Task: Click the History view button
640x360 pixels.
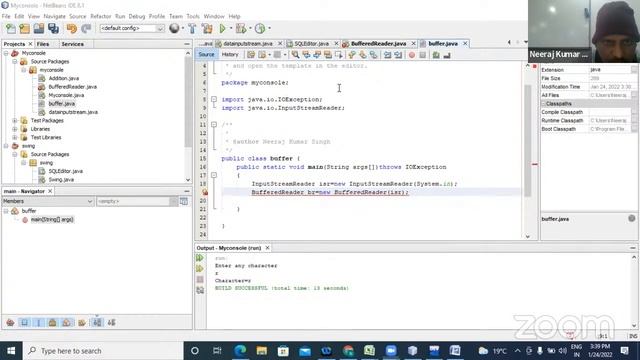Action: click(x=230, y=54)
